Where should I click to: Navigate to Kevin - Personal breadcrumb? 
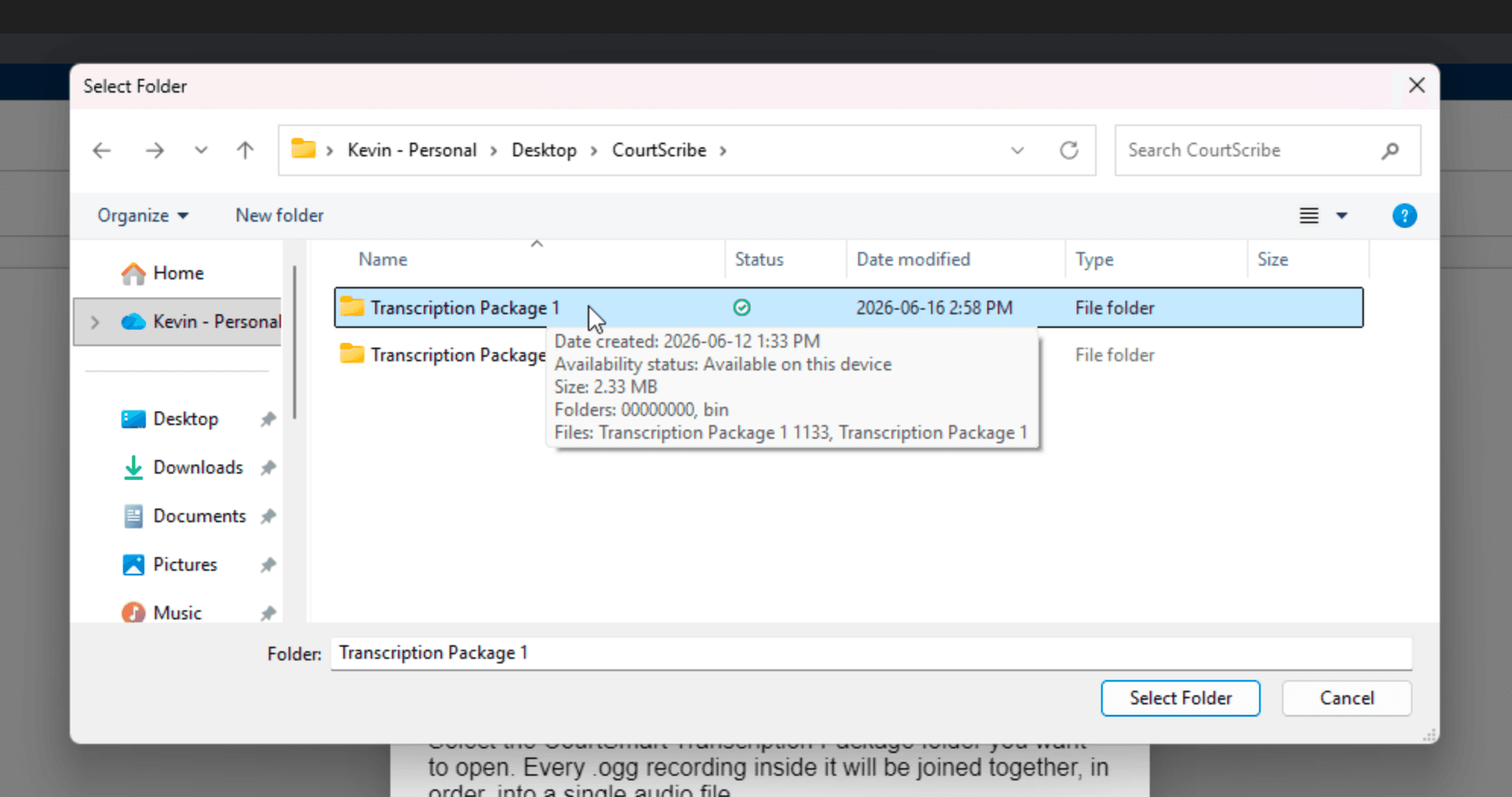pyautogui.click(x=412, y=150)
